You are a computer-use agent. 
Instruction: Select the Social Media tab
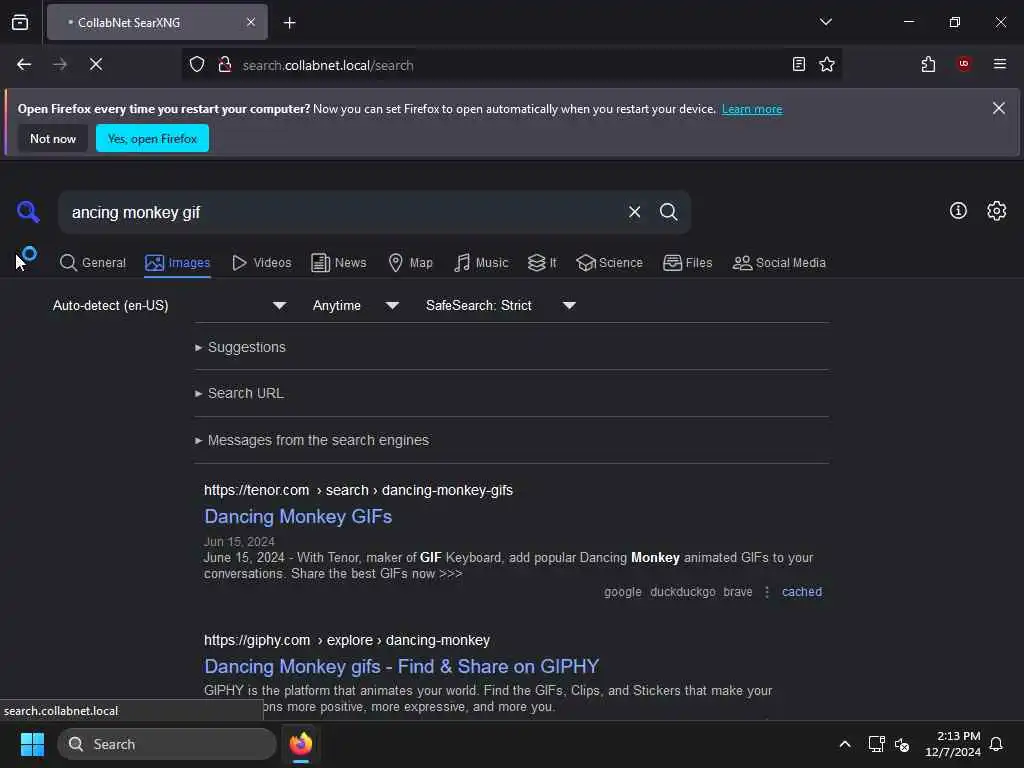[778, 263]
